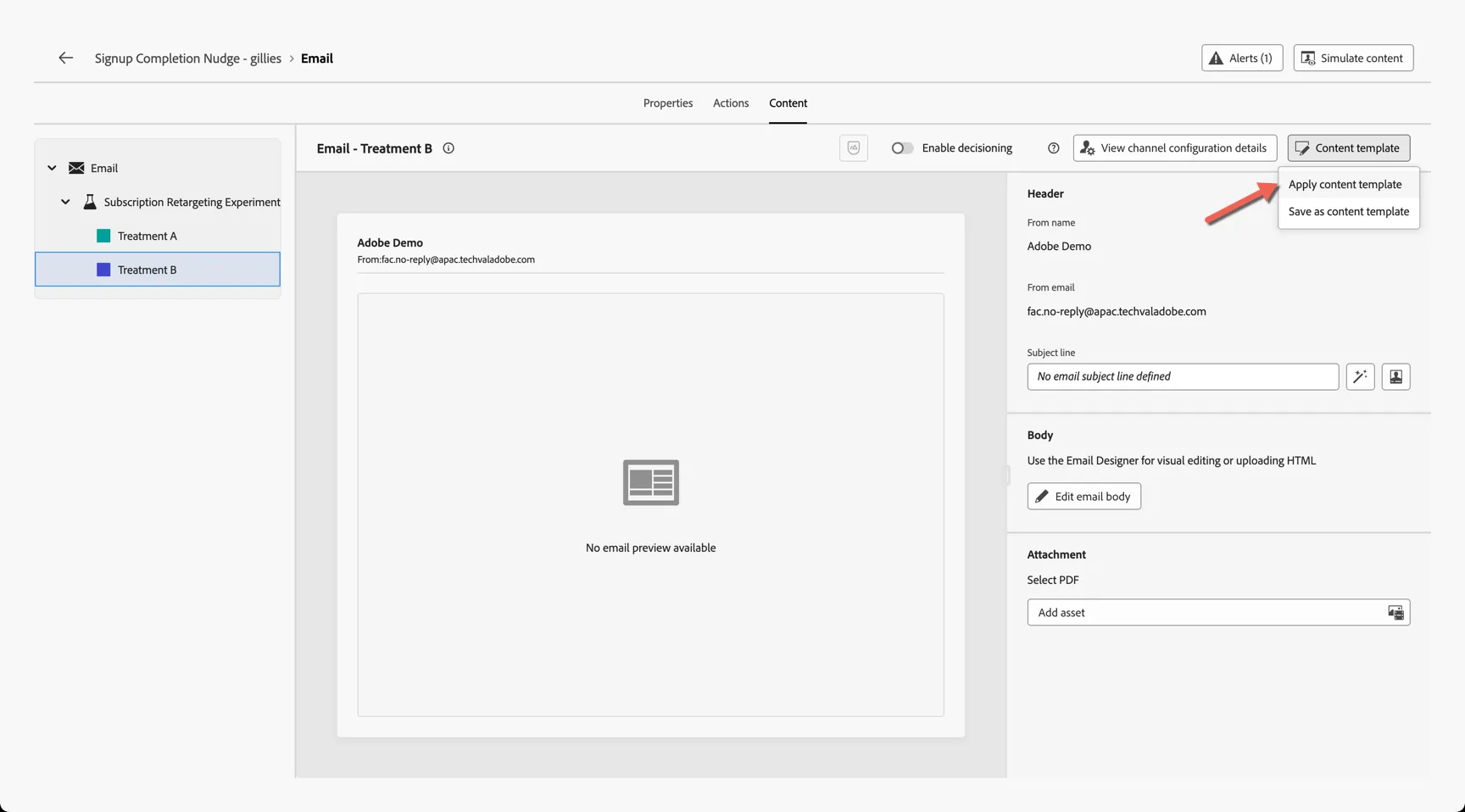Choose Apply content template menu option
The height and width of the screenshot is (812, 1465).
1348,184
